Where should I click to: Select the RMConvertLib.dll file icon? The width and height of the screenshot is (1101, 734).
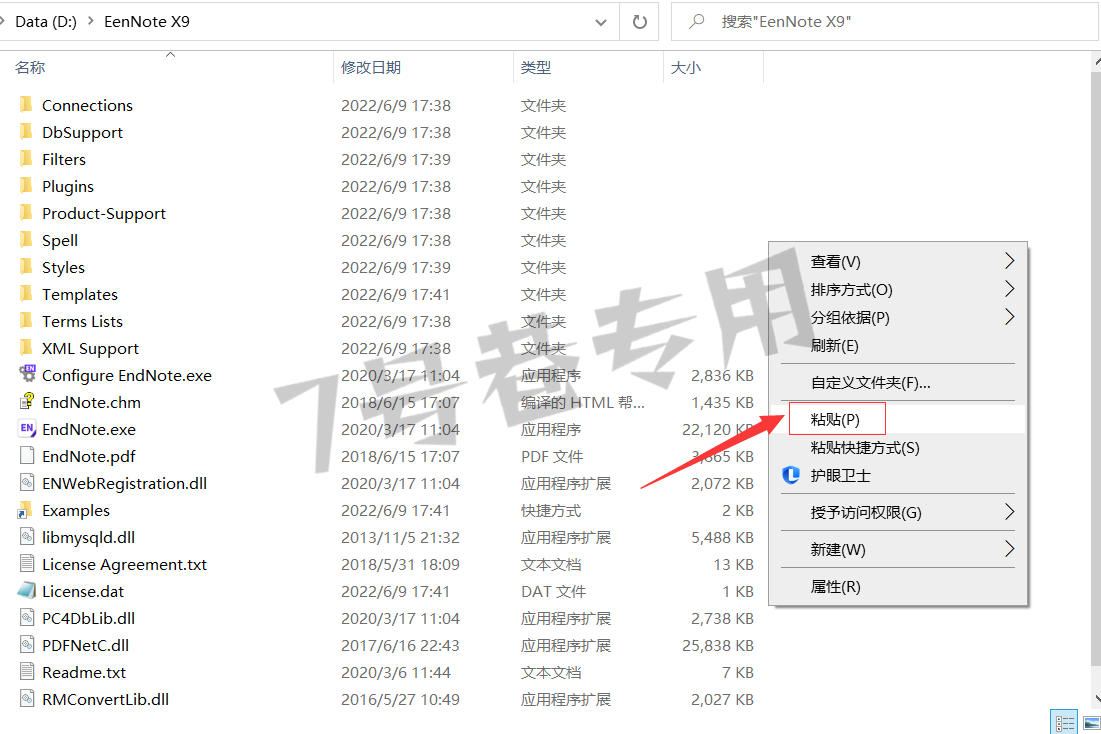tap(27, 699)
